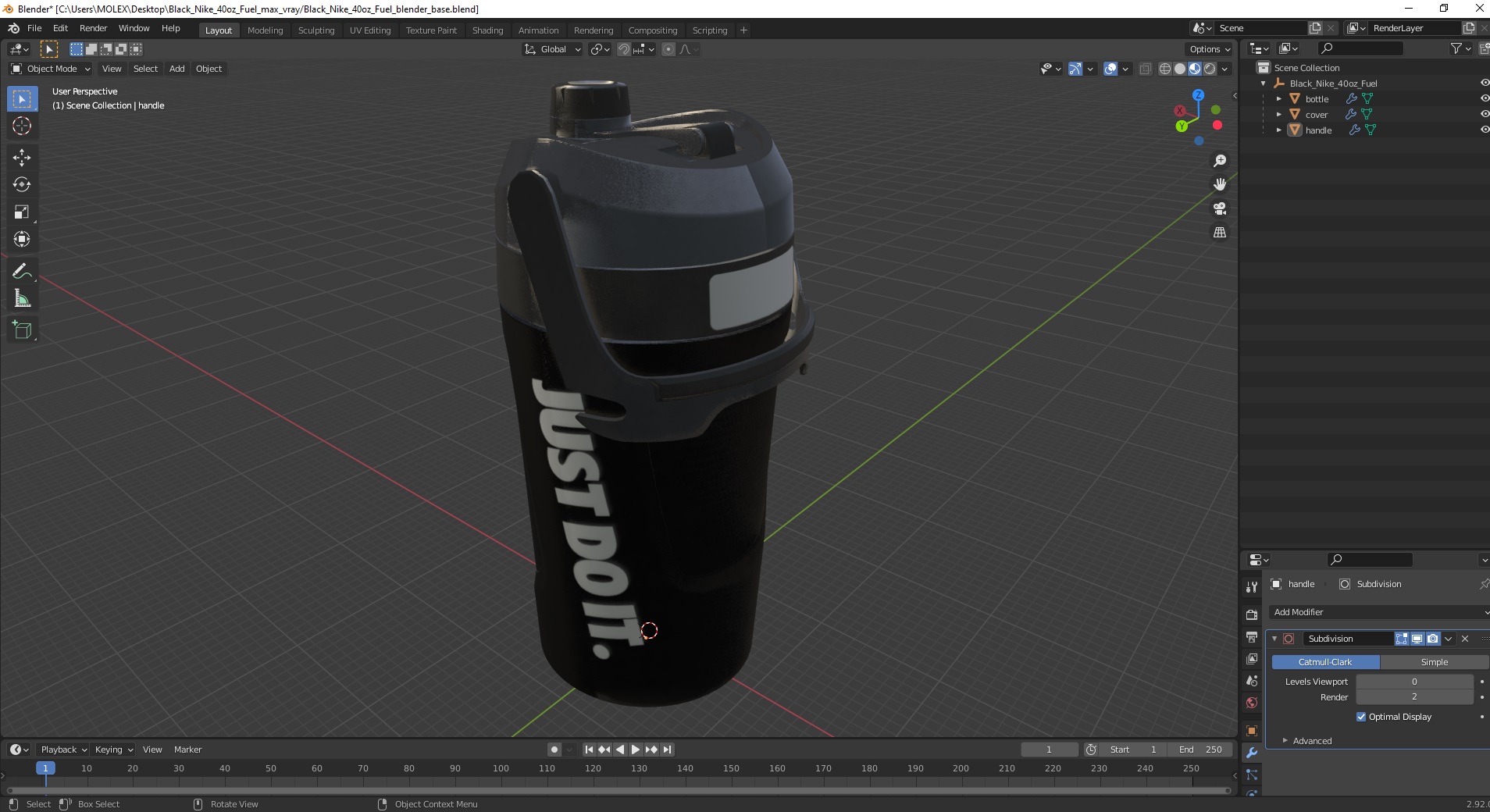
Task: Open the Object properties tab
Action: (x=1252, y=731)
